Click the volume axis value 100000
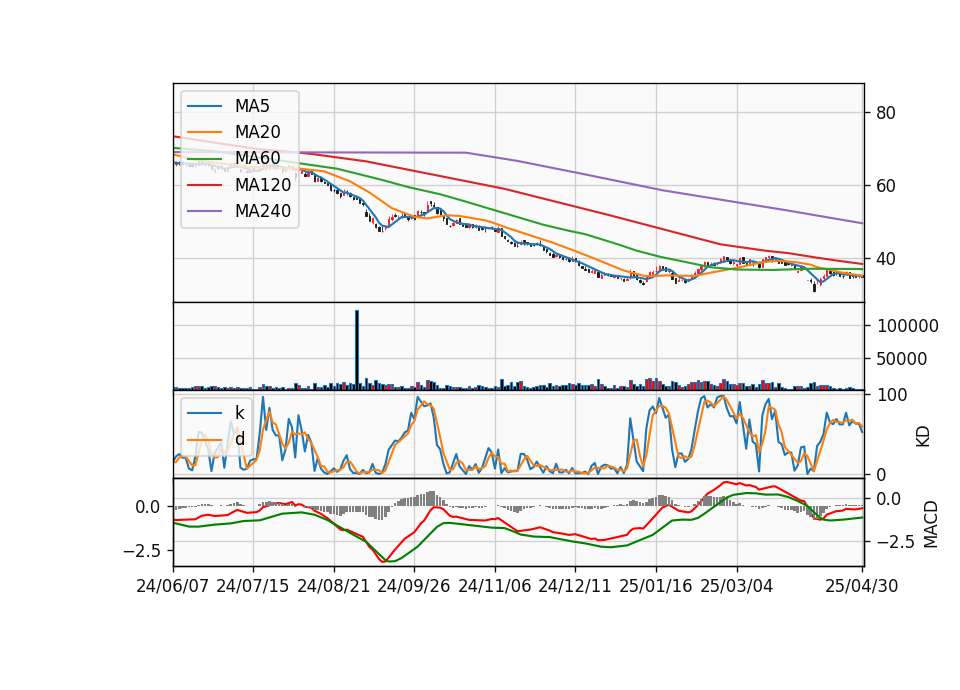960x690 pixels. click(x=908, y=326)
